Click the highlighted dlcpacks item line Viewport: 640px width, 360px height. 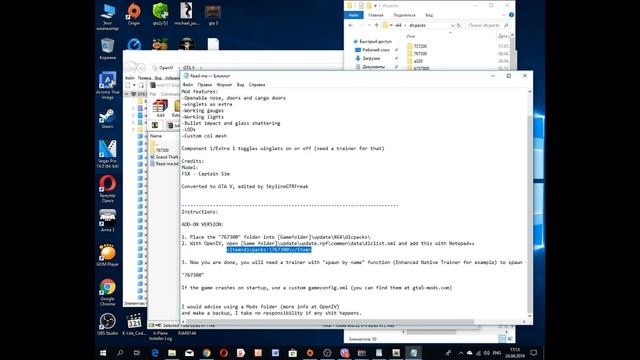pyautogui.click(x=269, y=250)
